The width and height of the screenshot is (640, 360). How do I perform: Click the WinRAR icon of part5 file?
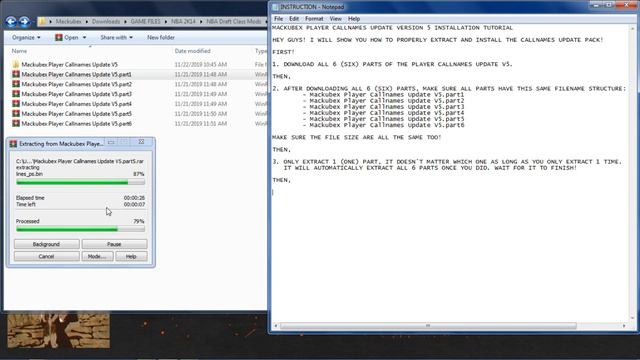[x=16, y=113]
